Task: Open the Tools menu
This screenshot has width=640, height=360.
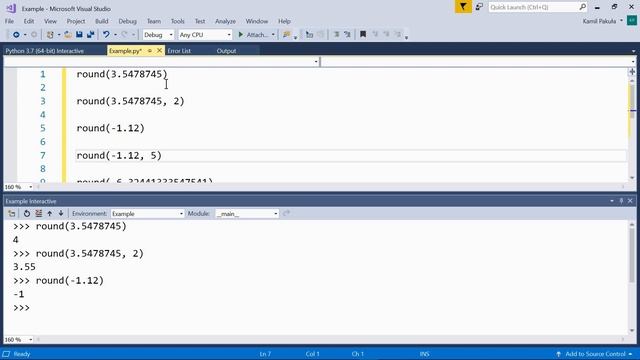Action: coord(178,21)
